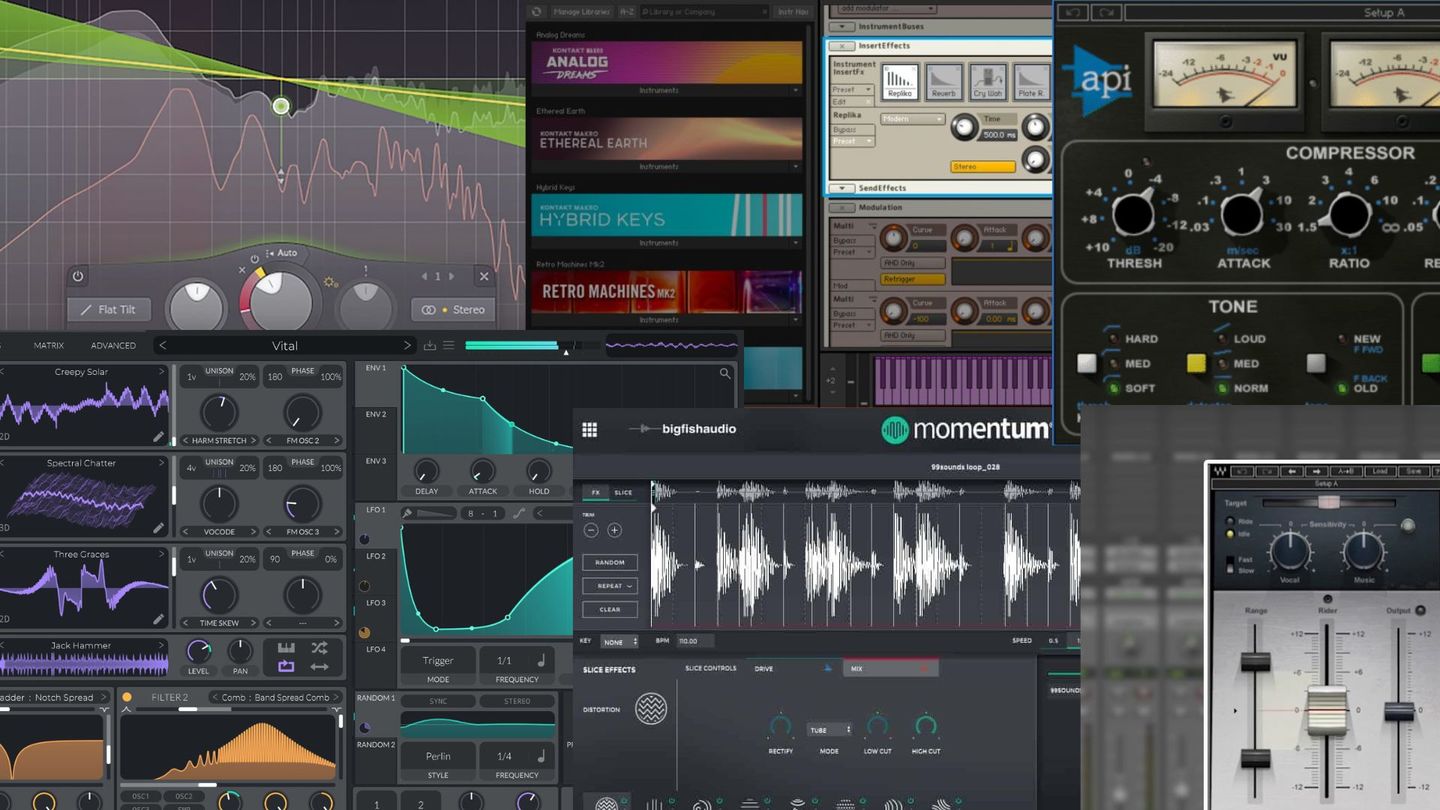Edit the Spectral Chatter wavetable with the pencil icon
The width and height of the screenshot is (1440, 810).
[158, 528]
